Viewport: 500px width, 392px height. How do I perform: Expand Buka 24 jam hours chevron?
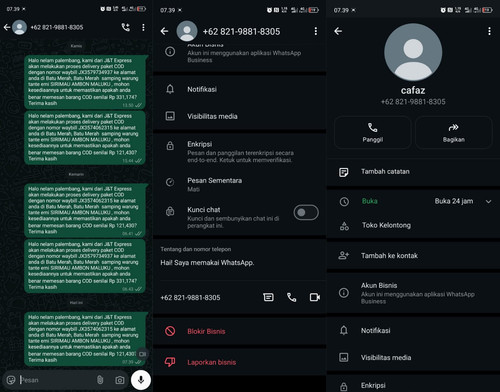[488, 201]
